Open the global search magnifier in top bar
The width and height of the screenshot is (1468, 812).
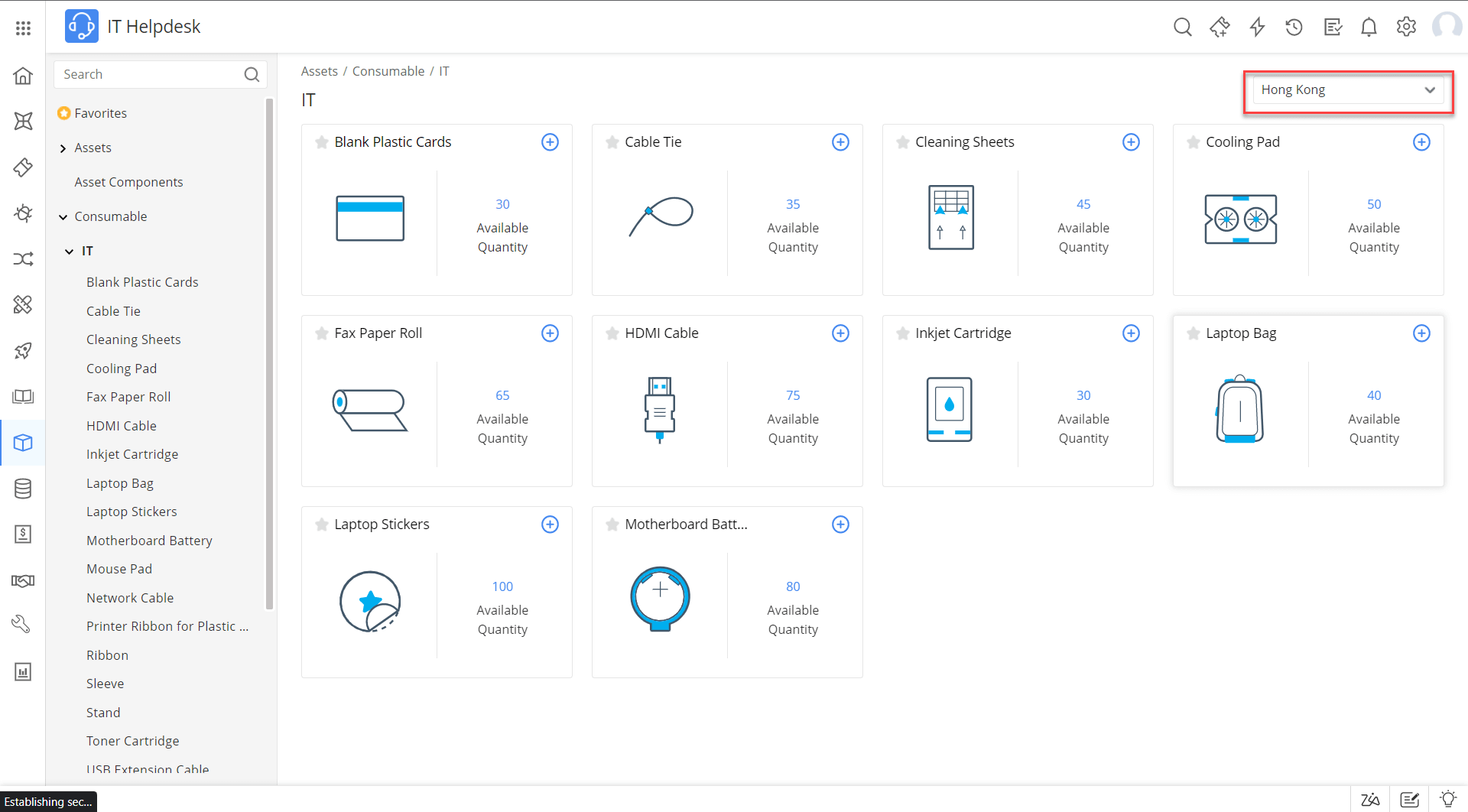point(1182,26)
